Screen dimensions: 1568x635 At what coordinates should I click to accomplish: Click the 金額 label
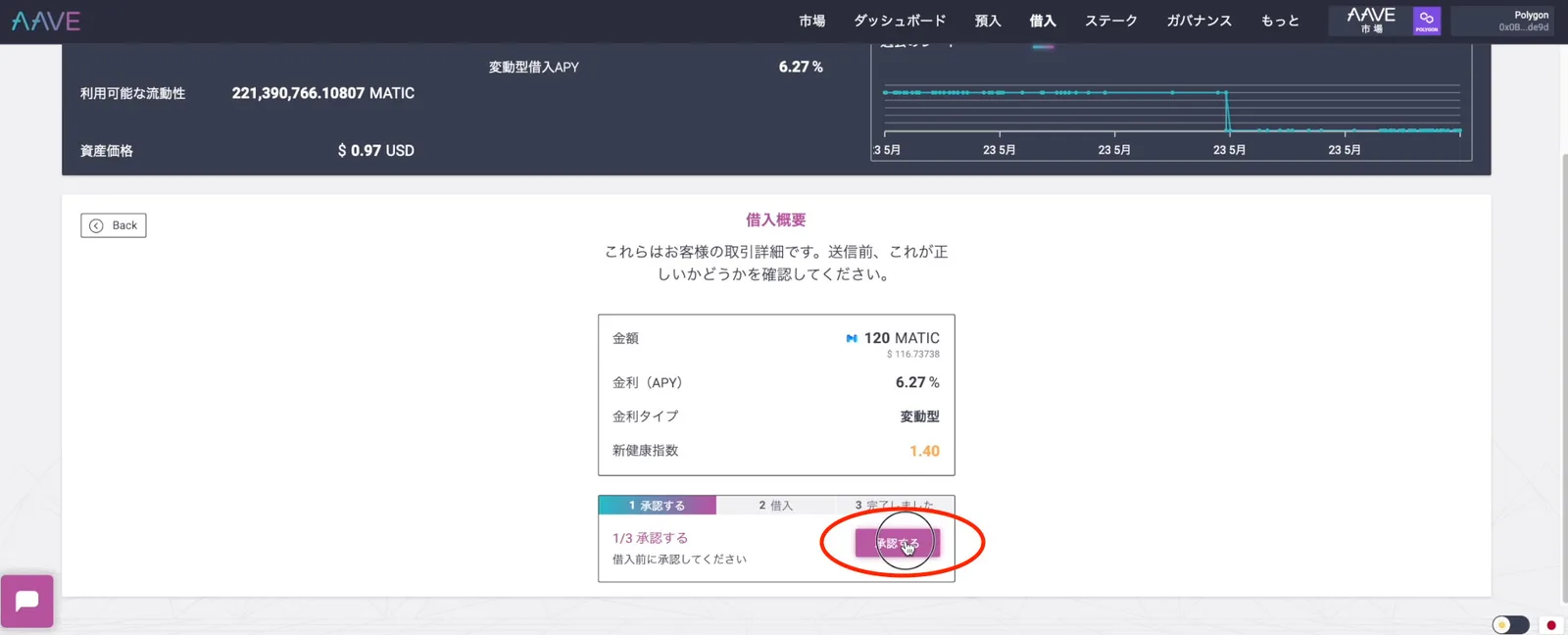click(625, 338)
